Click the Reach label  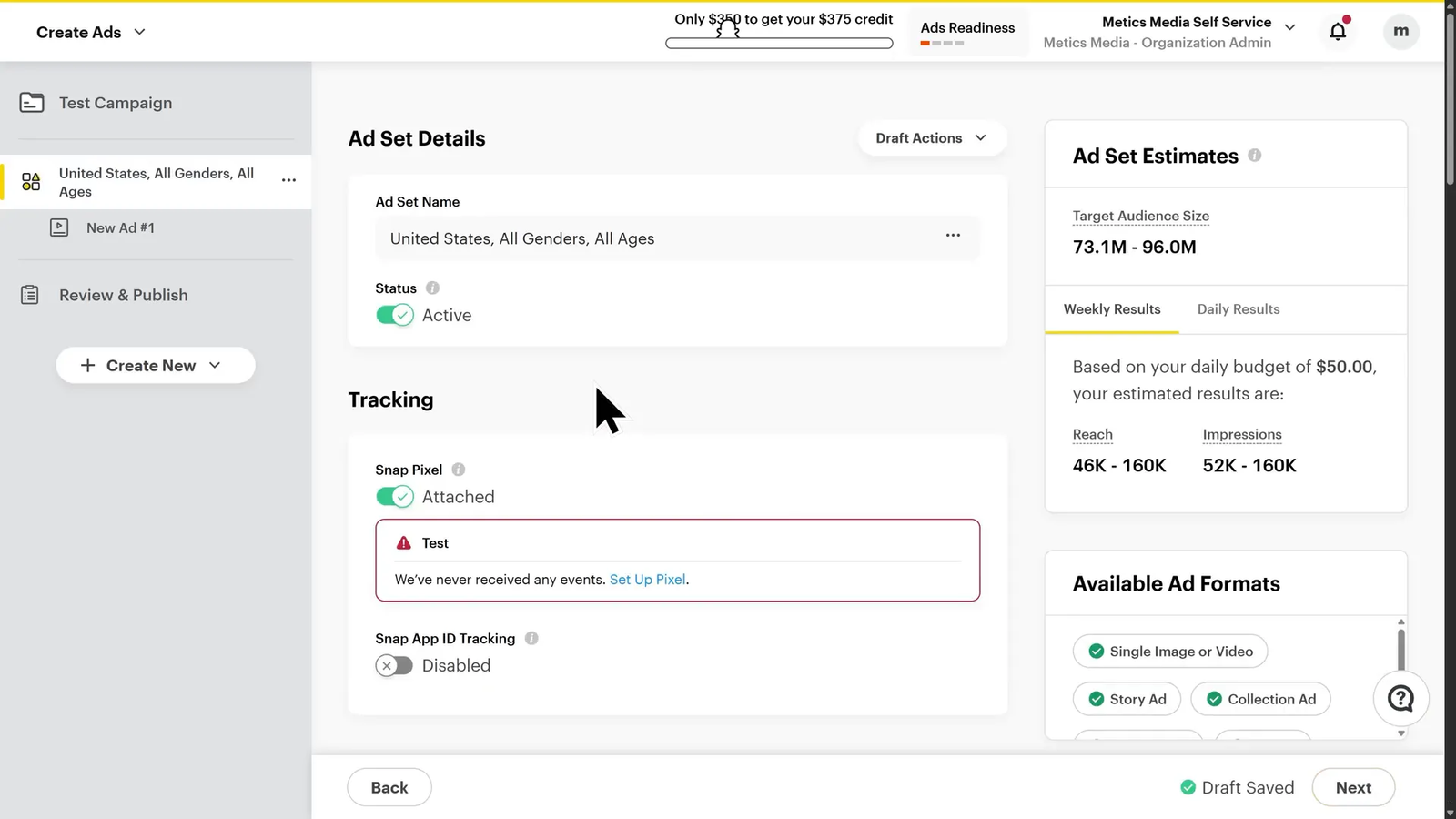pyautogui.click(x=1093, y=434)
